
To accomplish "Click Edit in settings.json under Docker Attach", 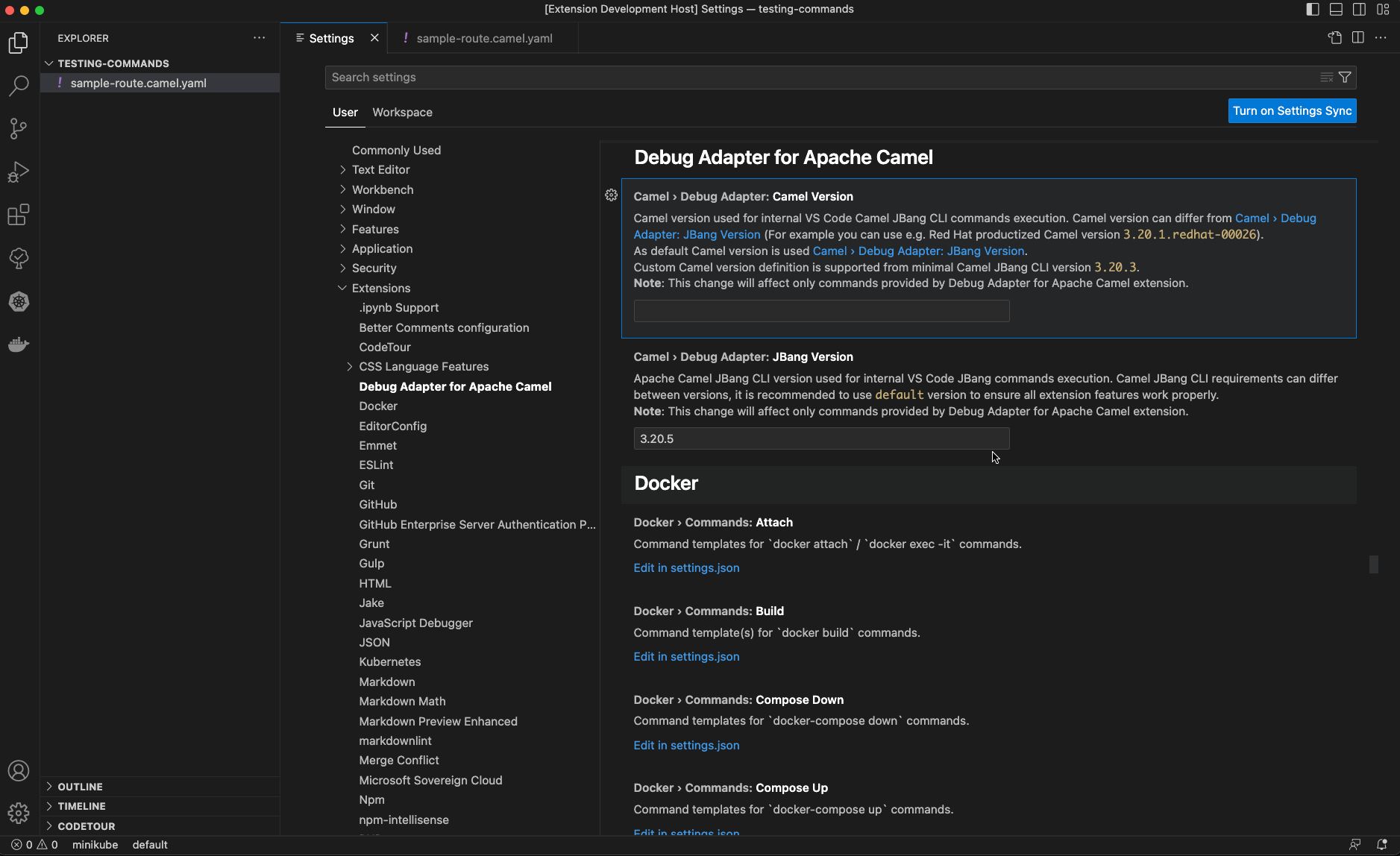I will [x=686, y=568].
